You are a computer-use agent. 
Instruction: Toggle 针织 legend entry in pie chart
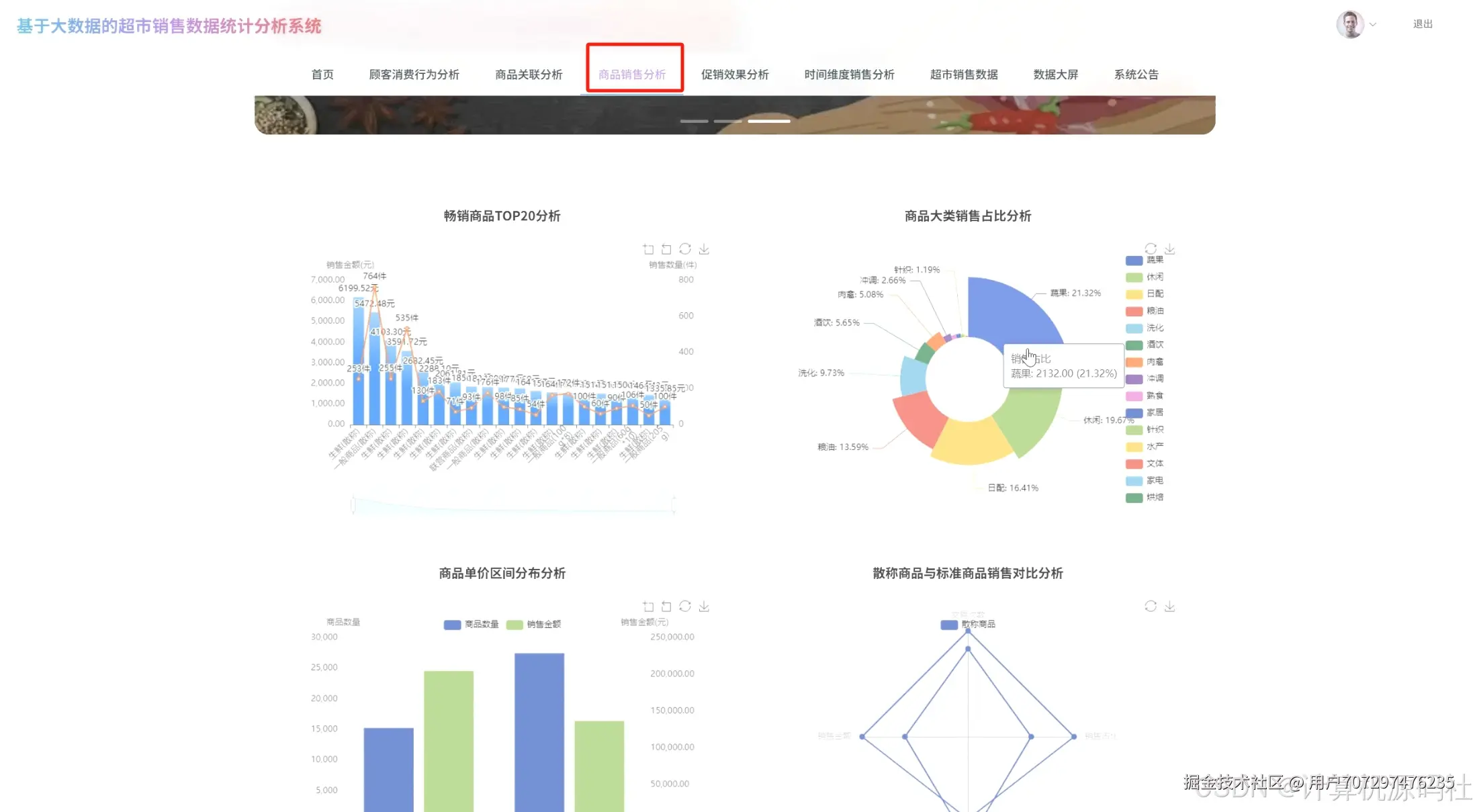tap(1145, 429)
